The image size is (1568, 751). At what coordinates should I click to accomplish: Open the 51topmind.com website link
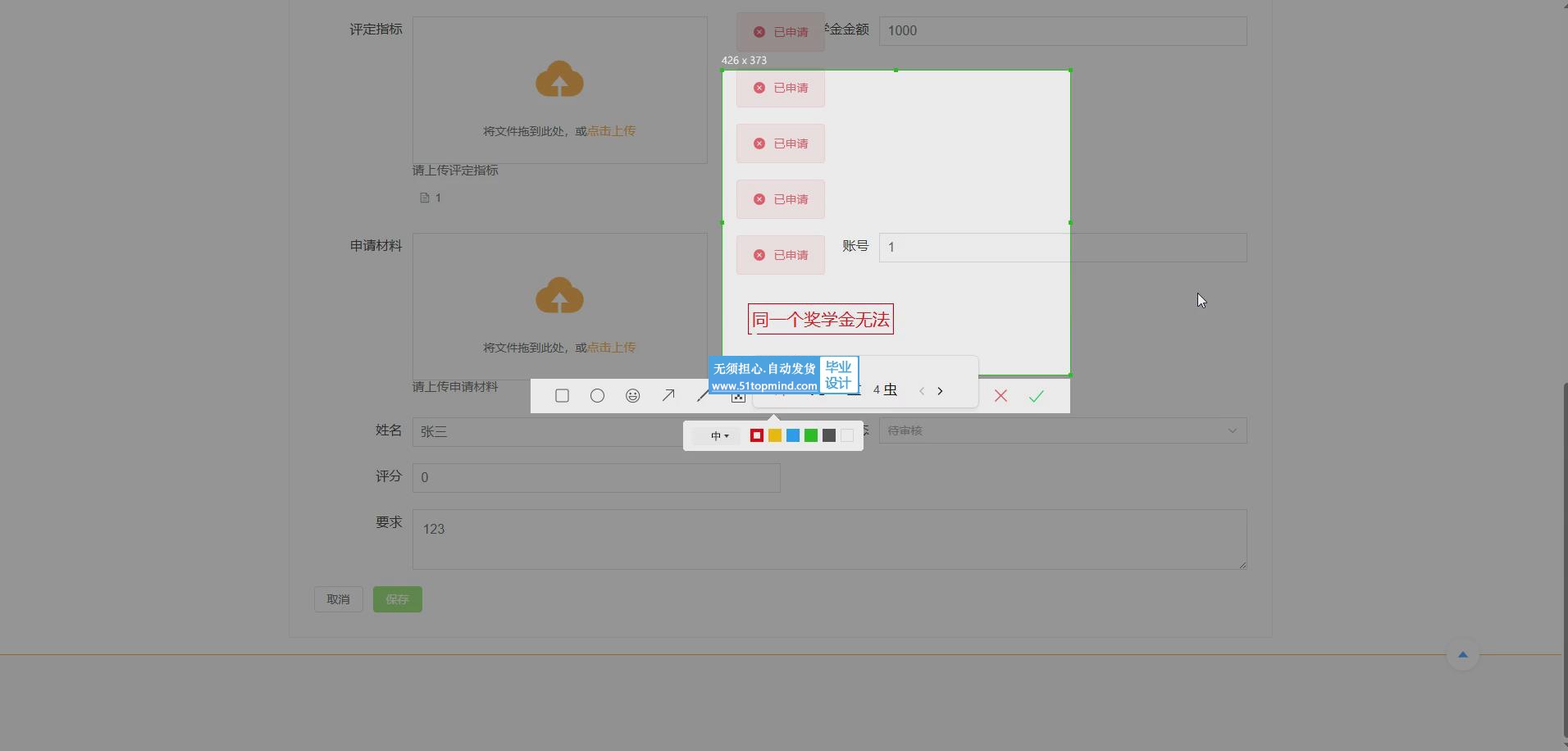[x=763, y=385]
